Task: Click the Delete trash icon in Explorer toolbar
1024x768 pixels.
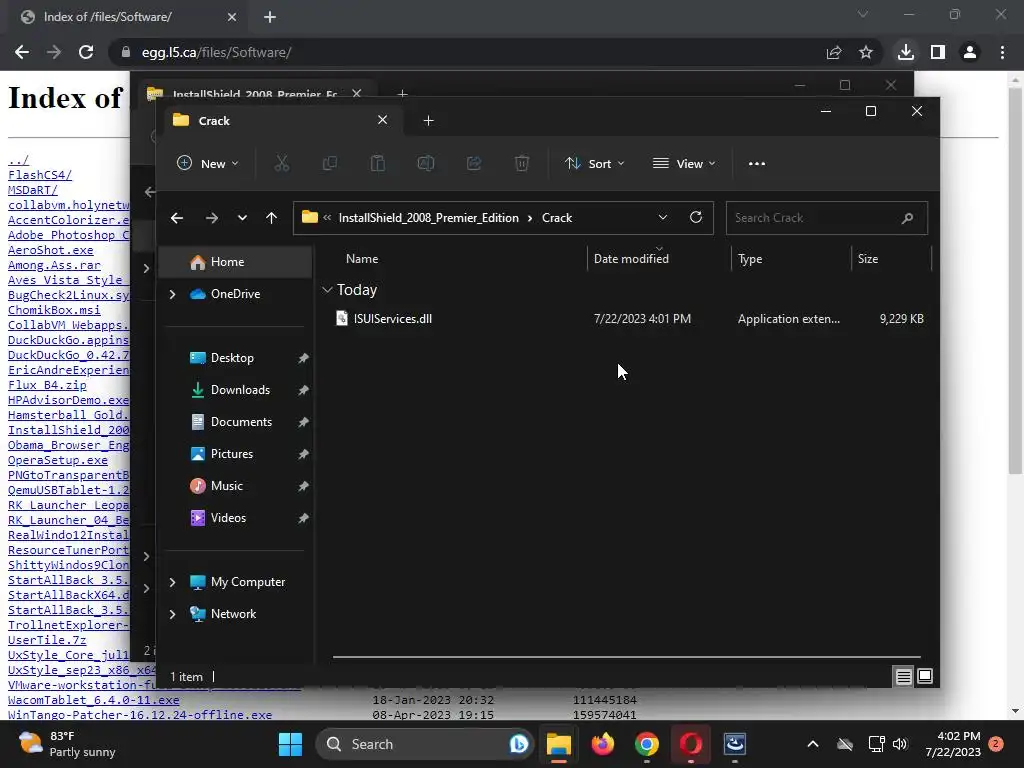Action: click(522, 163)
